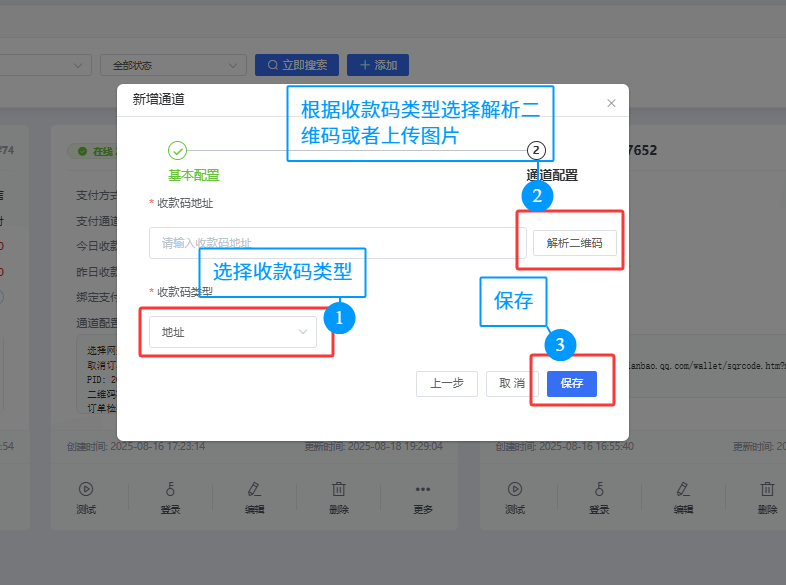Click the 编辑 pencil icon in the 7652 card
This screenshot has width=786, height=585.
pos(683,489)
